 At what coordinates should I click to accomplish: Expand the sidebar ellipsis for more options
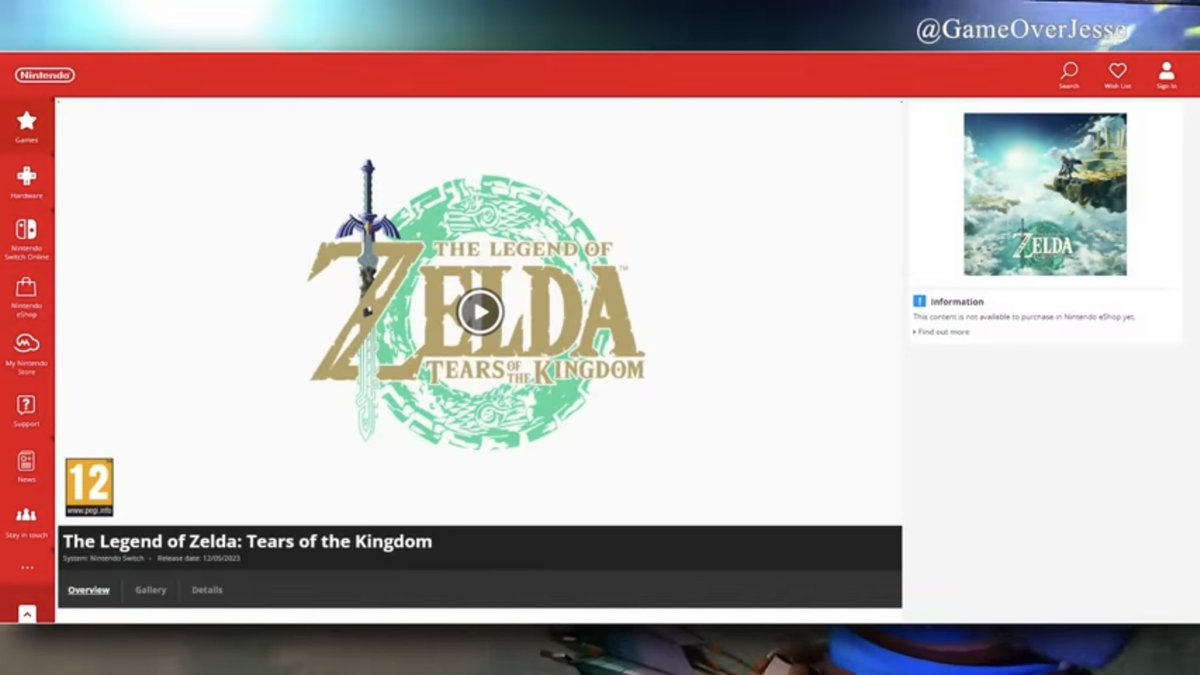click(x=26, y=566)
